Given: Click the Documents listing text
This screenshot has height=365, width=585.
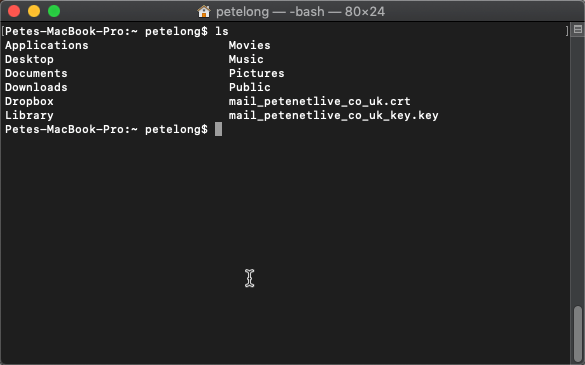Looking at the screenshot, I should (36, 73).
